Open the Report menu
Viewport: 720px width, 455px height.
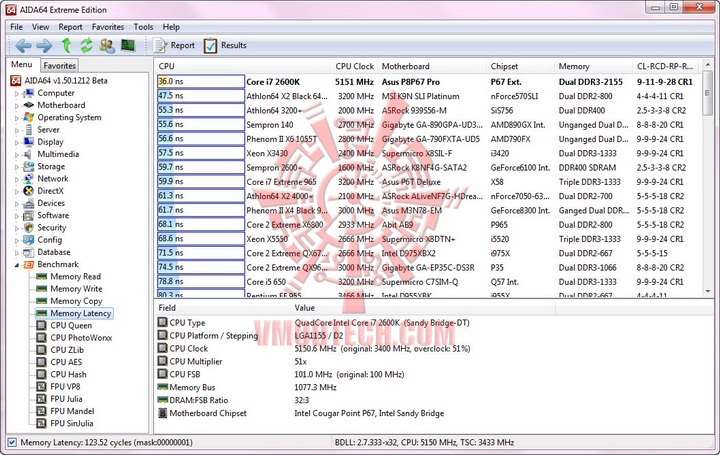[70, 27]
